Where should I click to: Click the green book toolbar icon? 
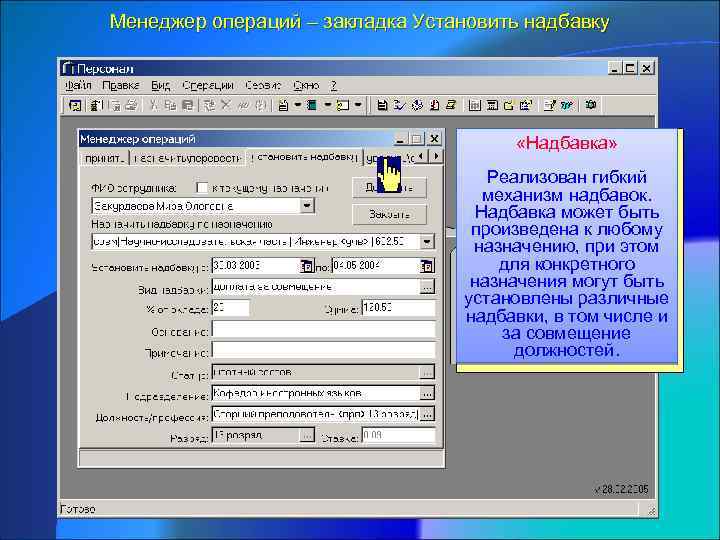pyautogui.click(x=312, y=106)
